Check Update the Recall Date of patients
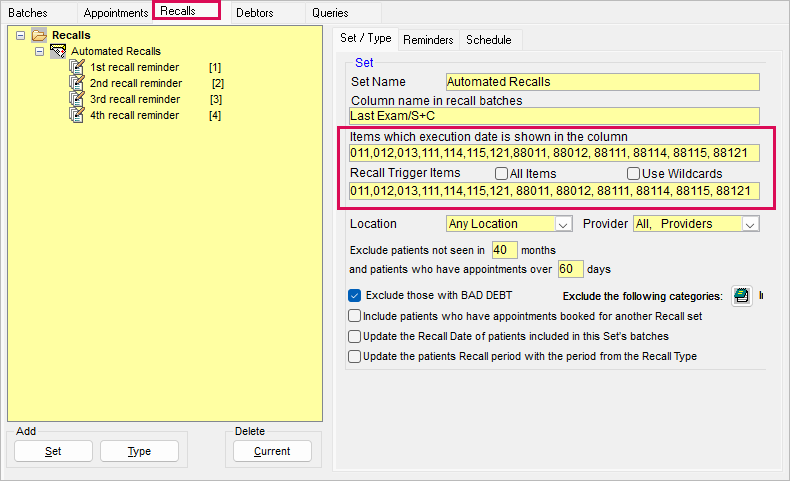Viewport: 790px width, 481px height. coord(355,336)
